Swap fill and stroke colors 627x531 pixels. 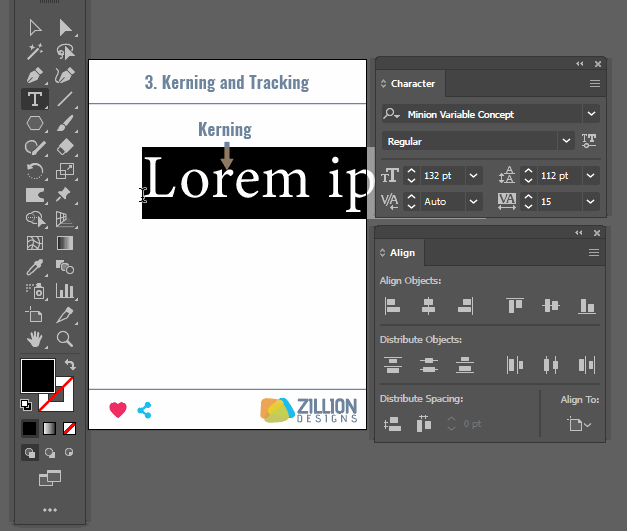(70, 365)
